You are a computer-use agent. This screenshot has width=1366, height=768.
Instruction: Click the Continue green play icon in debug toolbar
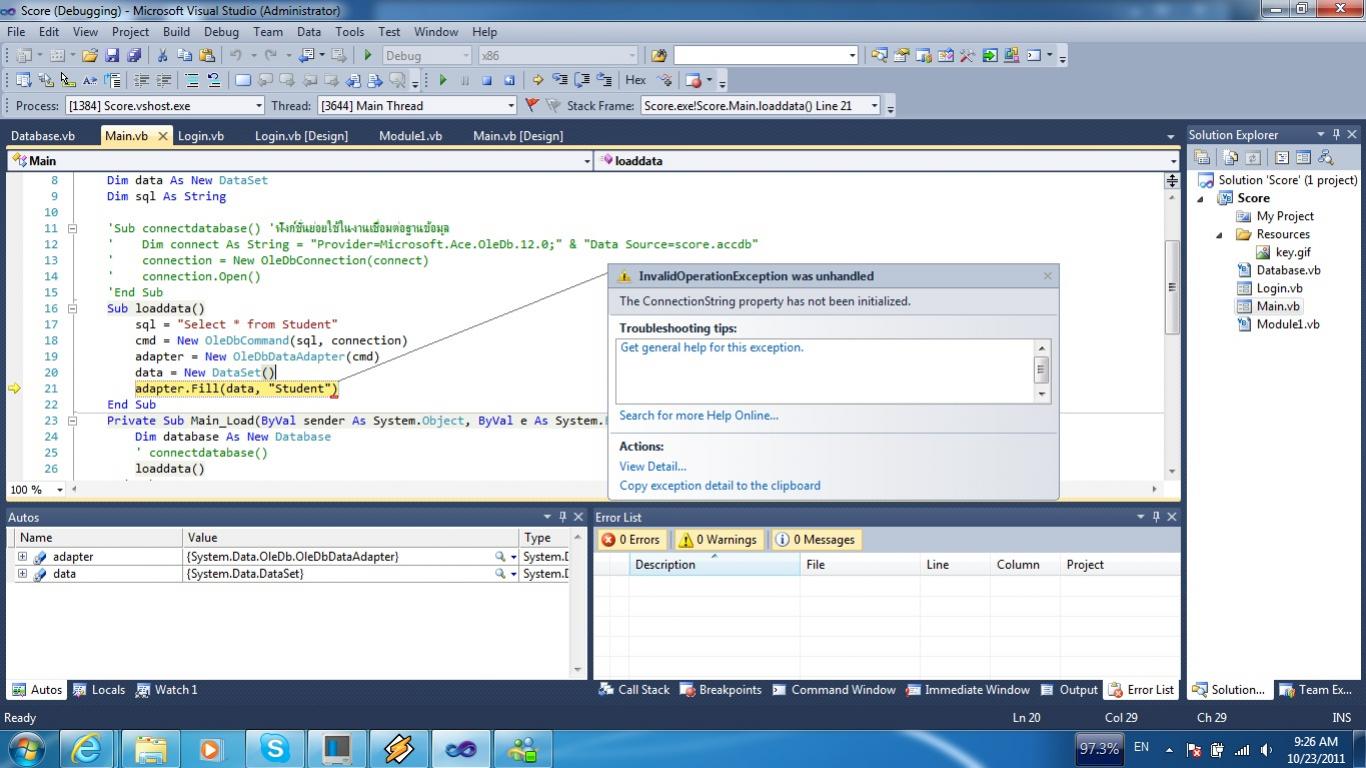click(443, 80)
